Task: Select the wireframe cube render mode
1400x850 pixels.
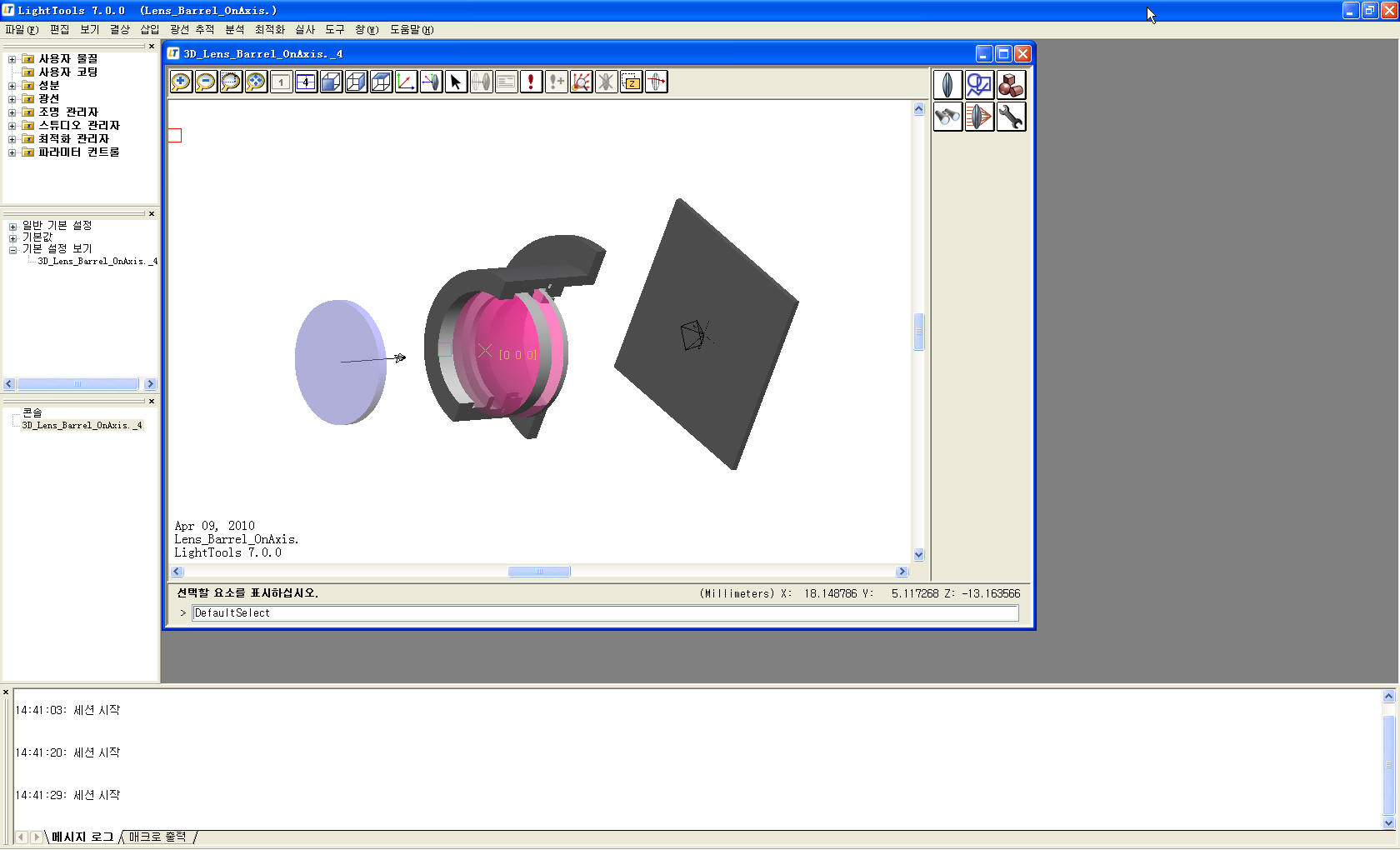Action: pos(356,82)
